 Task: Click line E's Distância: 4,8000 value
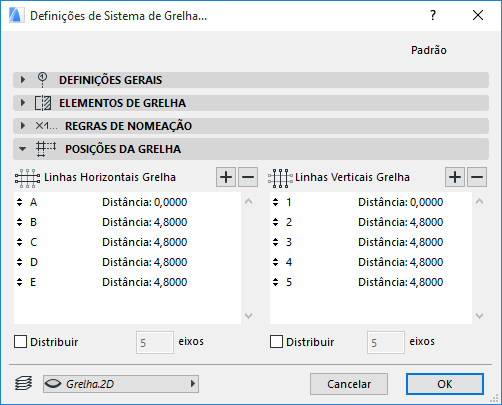pos(144,282)
